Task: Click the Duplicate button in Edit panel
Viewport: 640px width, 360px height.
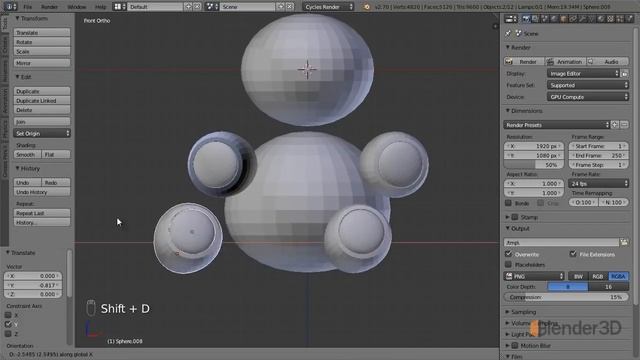Action: (42, 91)
